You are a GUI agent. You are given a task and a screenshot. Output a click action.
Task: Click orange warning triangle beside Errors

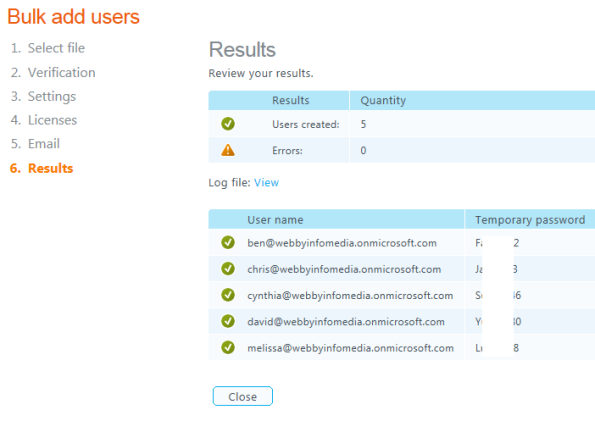pyautogui.click(x=228, y=150)
